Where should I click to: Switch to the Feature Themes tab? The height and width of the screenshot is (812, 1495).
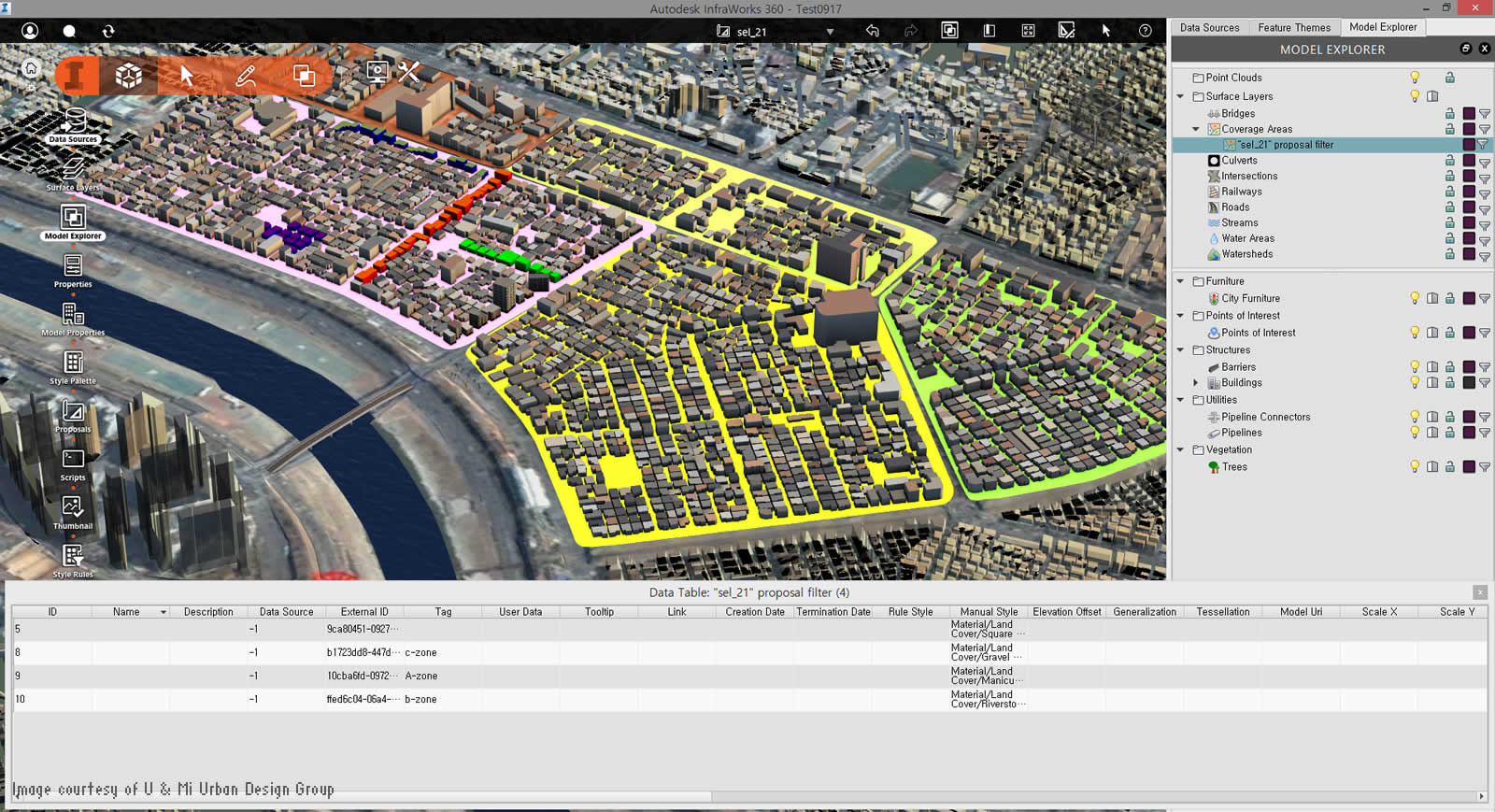pyautogui.click(x=1294, y=28)
